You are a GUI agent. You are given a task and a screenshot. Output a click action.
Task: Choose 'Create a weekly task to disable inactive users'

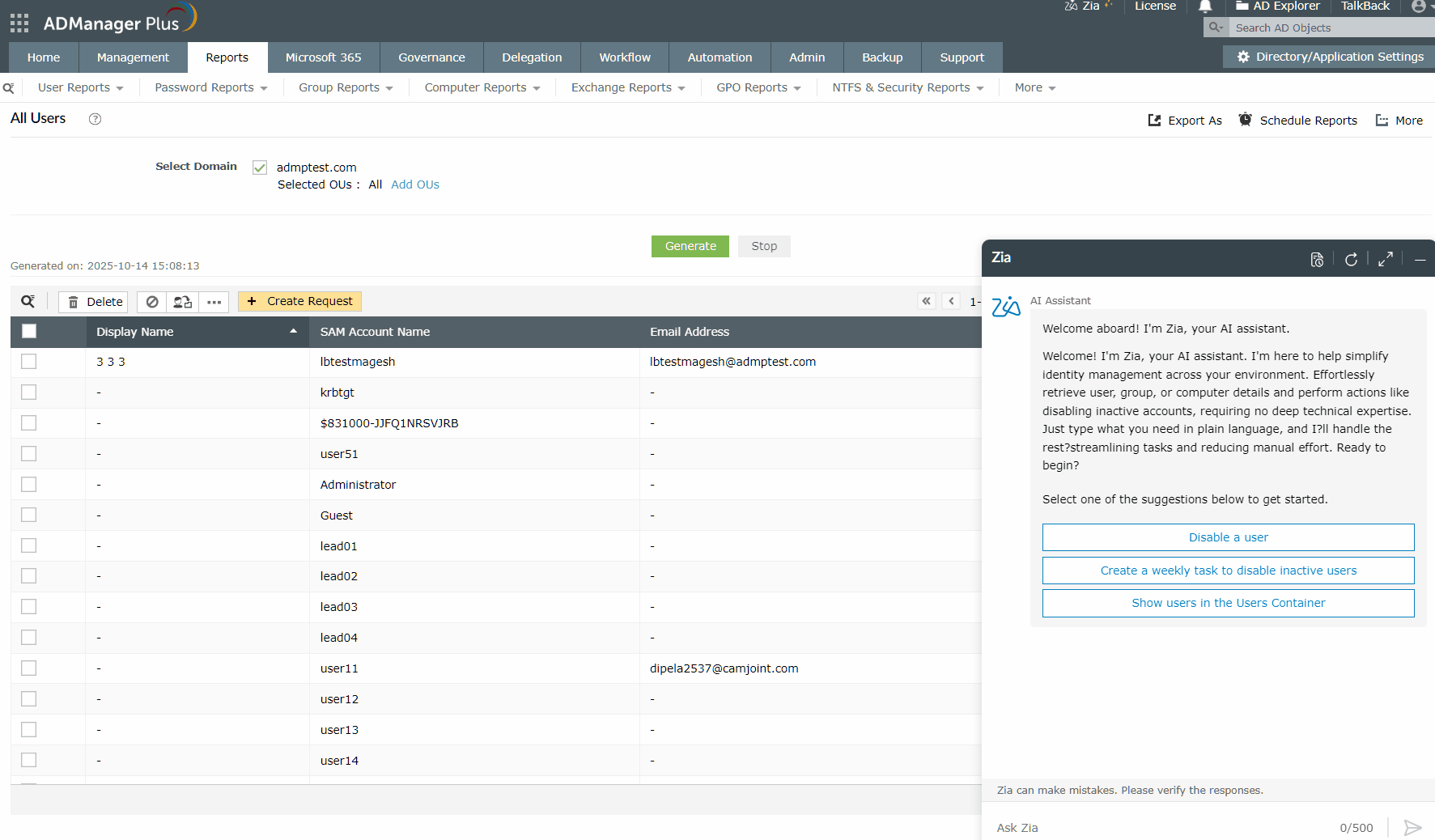pos(1229,571)
